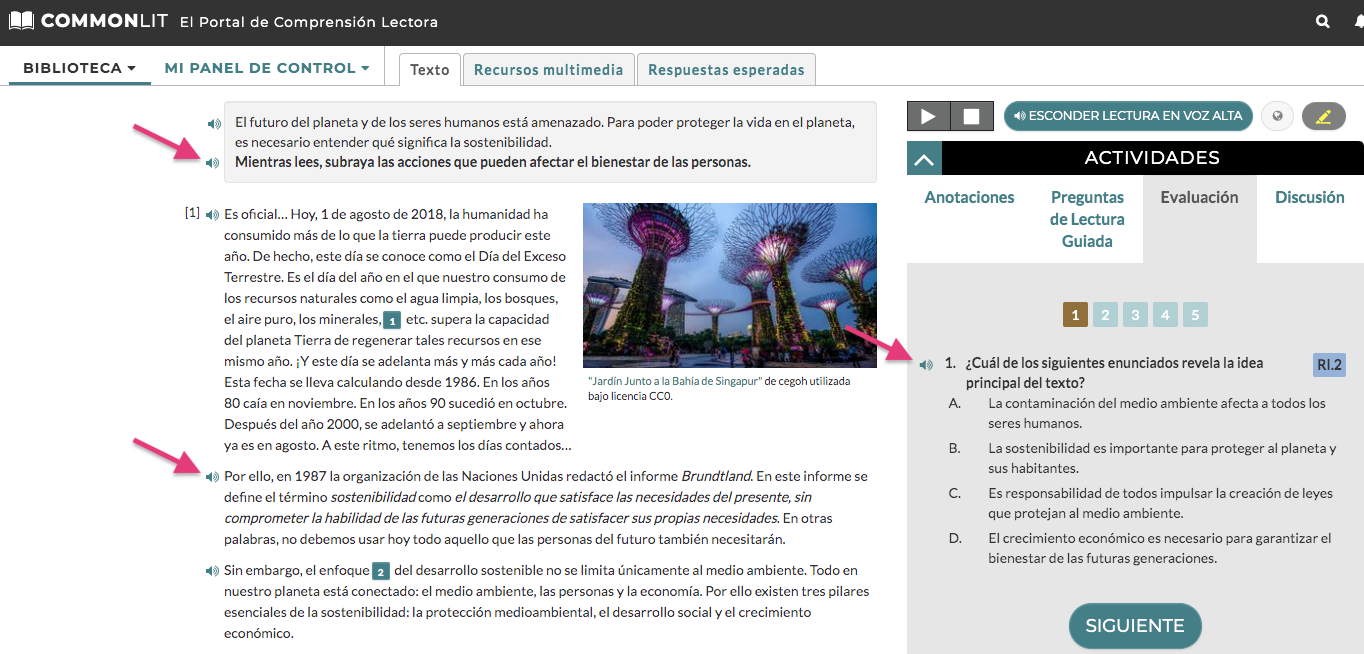This screenshot has width=1364, height=654.
Task: Click 'El Portal de Comprensión Lectora' title
Action: click(309, 21)
